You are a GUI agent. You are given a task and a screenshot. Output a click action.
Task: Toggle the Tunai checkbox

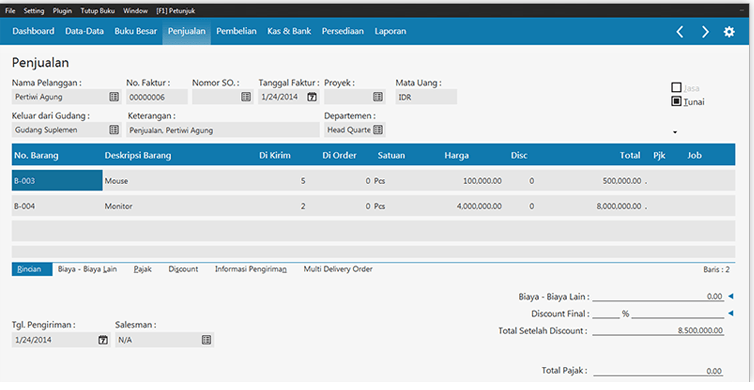(676, 101)
